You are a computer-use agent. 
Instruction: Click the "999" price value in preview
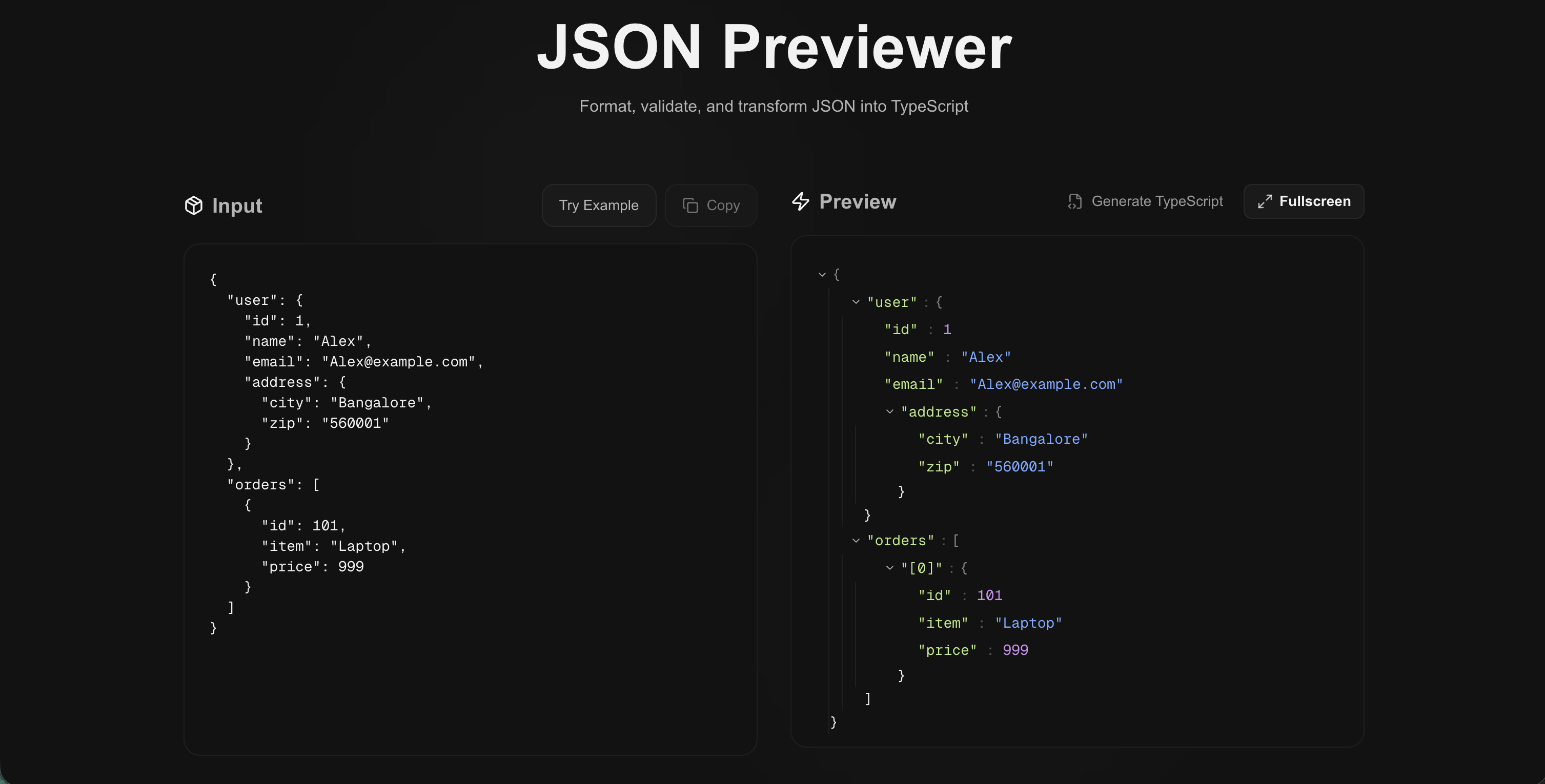click(1015, 650)
